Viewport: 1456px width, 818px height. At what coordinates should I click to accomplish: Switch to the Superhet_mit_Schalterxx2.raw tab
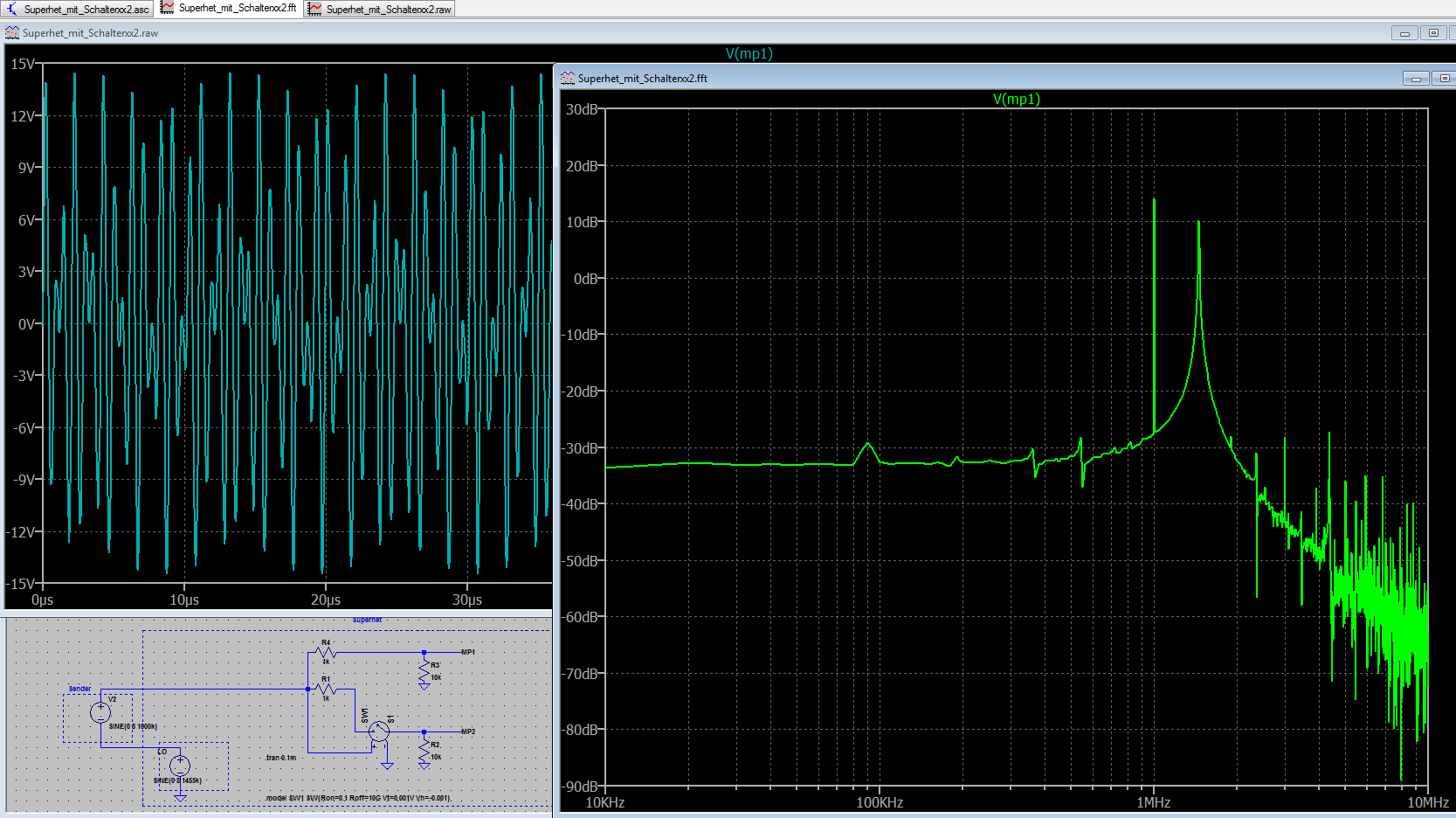[x=379, y=9]
